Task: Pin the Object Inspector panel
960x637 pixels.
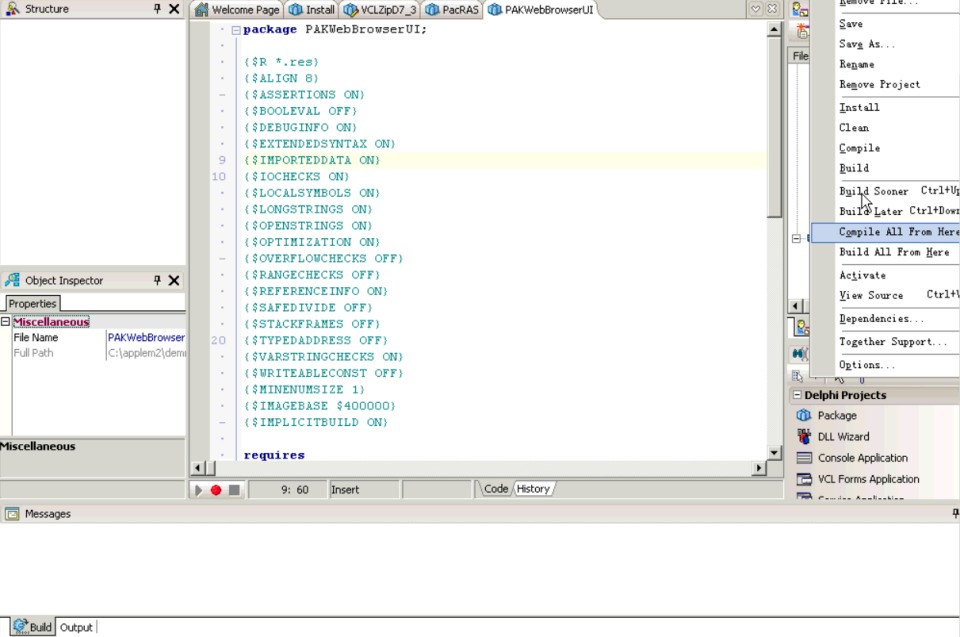Action: click(157, 280)
